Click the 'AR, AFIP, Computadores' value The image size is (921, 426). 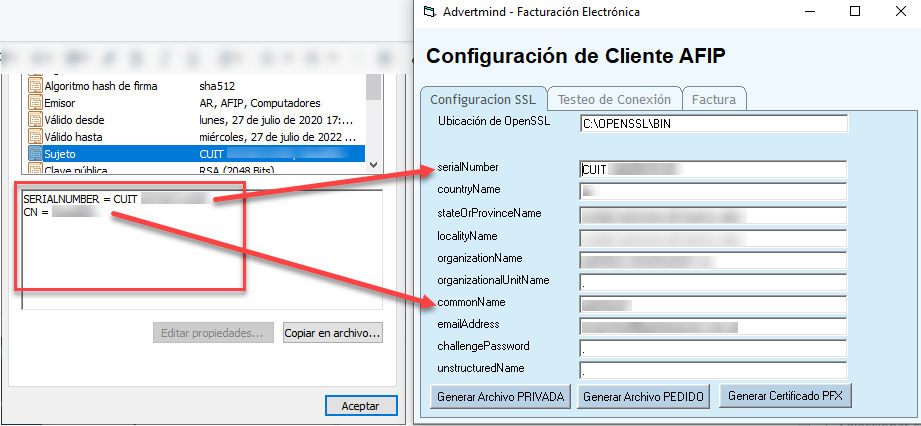[x=260, y=103]
